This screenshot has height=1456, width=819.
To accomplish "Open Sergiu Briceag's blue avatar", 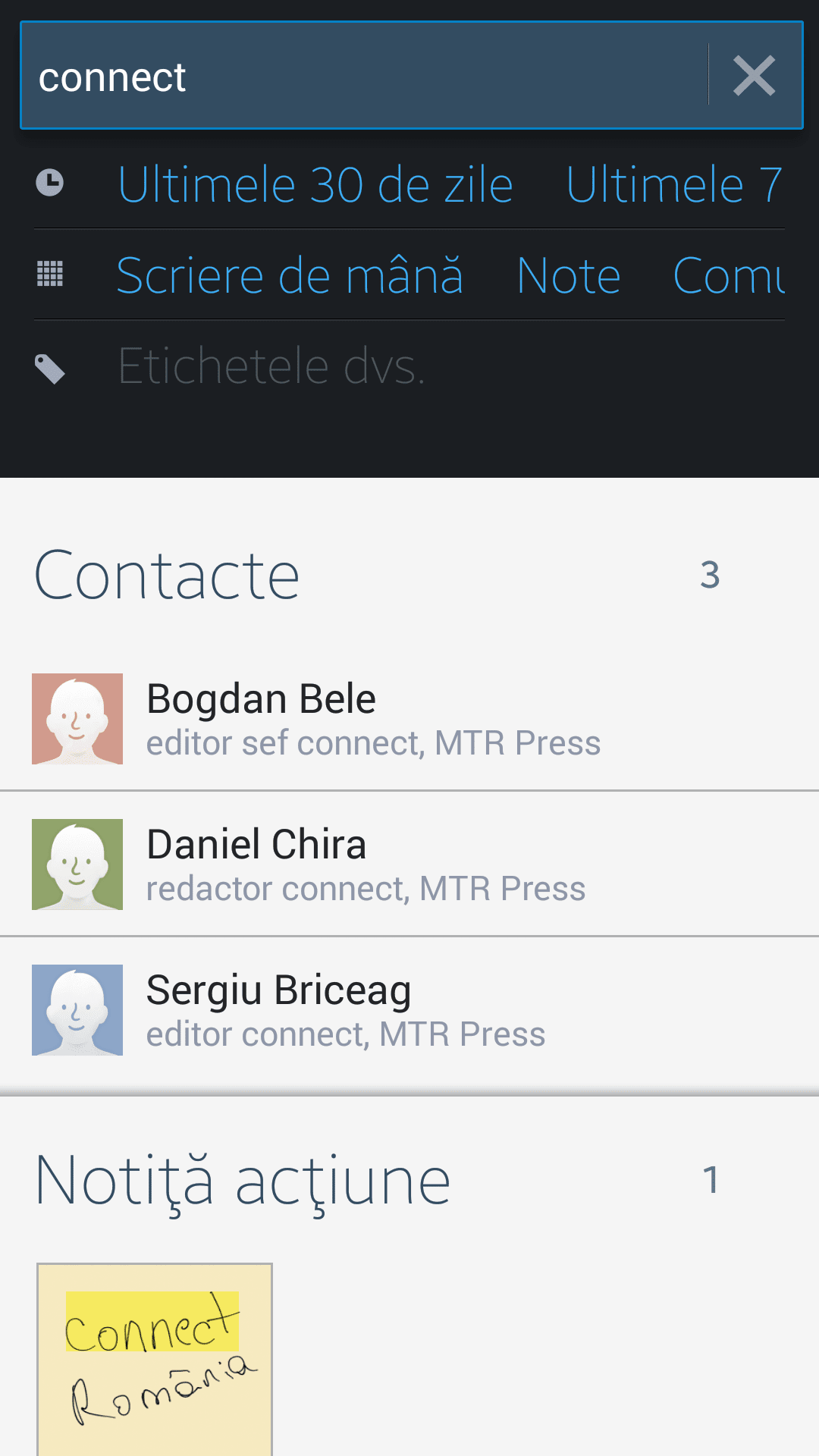I will (77, 1009).
